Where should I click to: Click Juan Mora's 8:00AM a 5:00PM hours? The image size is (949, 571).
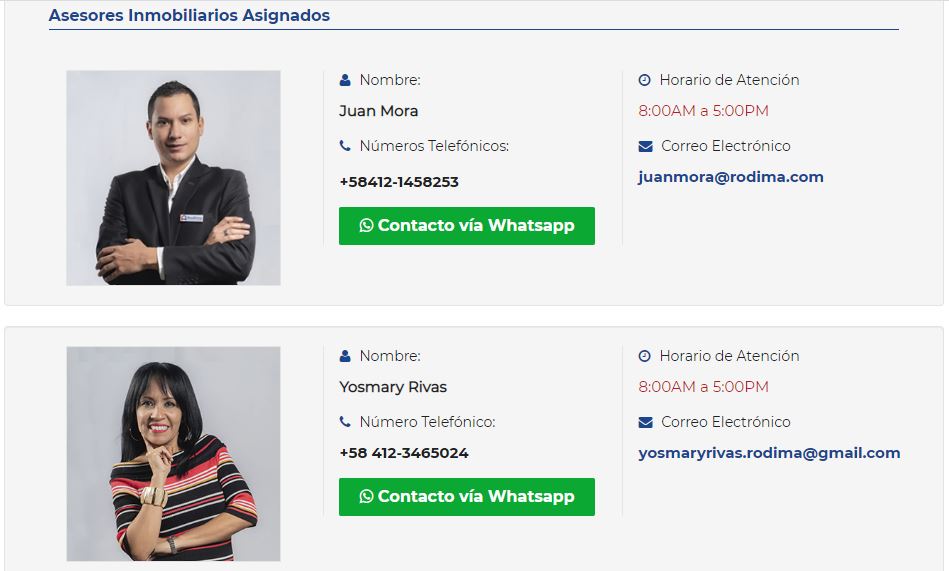703,111
